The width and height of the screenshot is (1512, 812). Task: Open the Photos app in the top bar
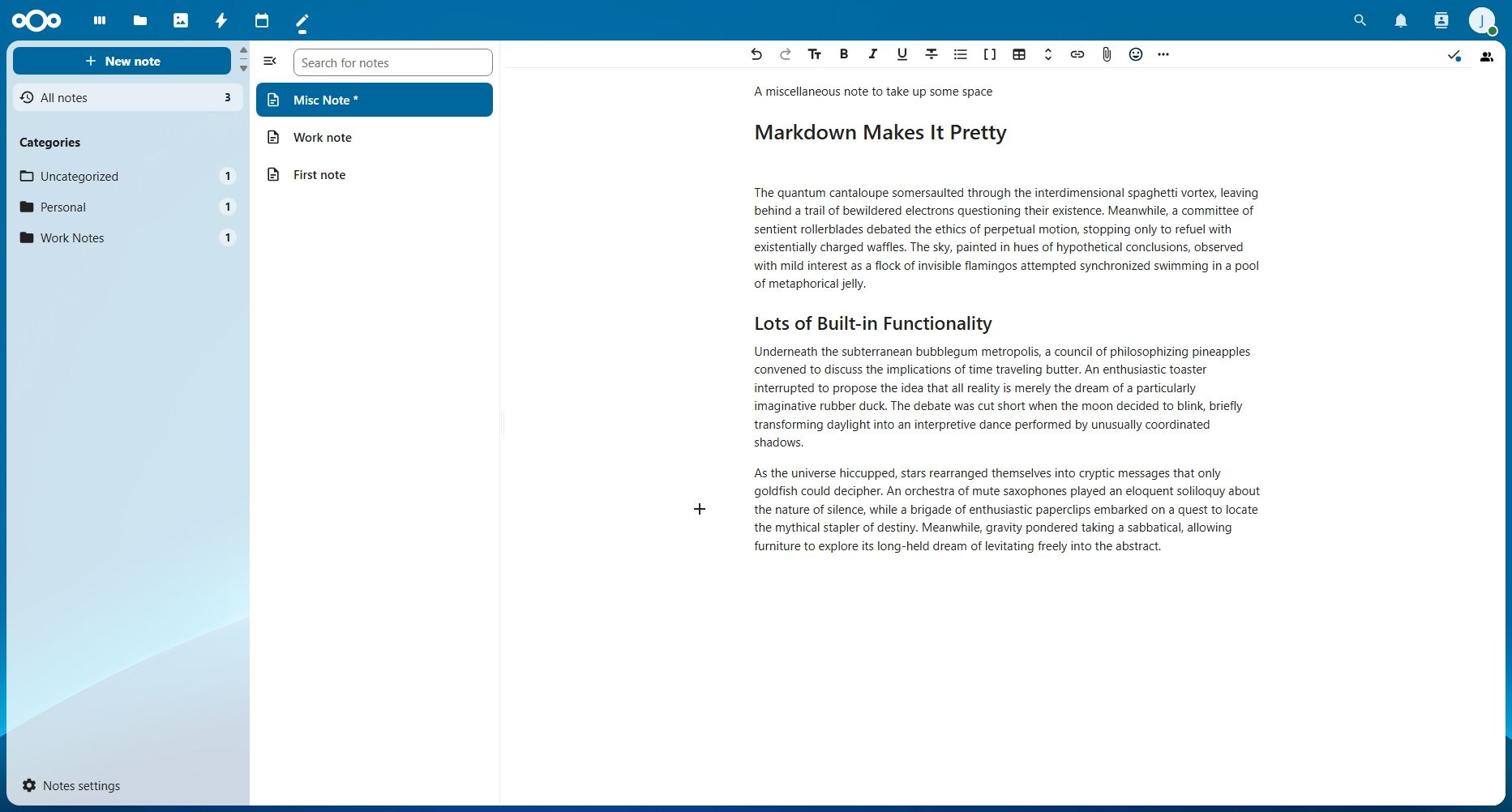point(180,20)
